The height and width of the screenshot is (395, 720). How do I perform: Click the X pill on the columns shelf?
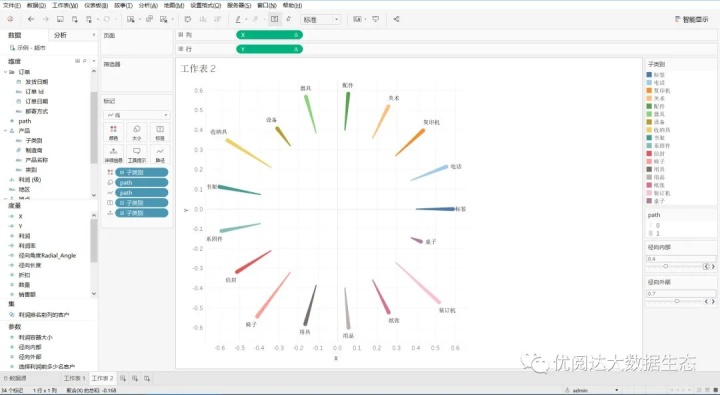coord(270,35)
